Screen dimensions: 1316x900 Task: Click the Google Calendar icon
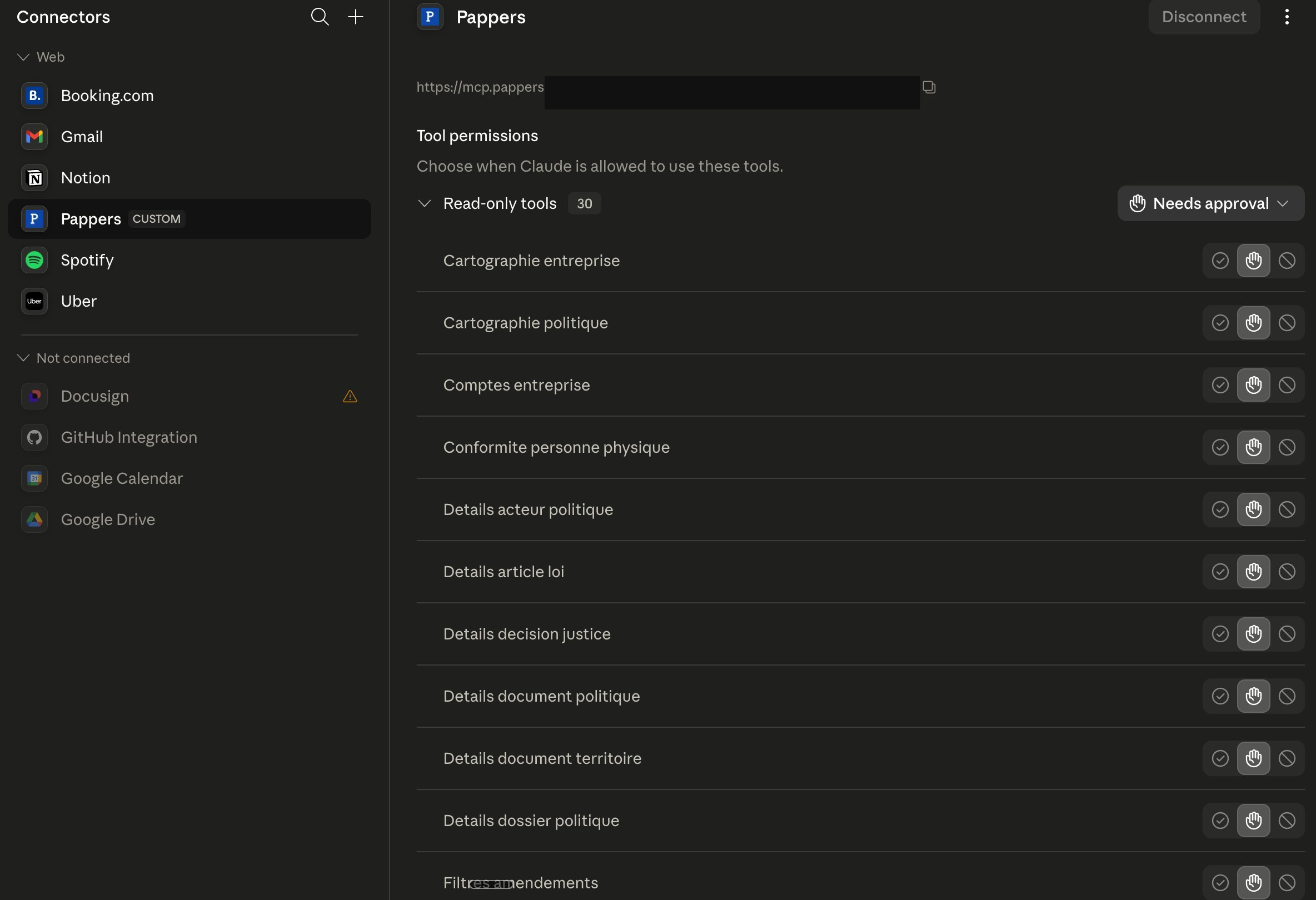pyautogui.click(x=34, y=478)
